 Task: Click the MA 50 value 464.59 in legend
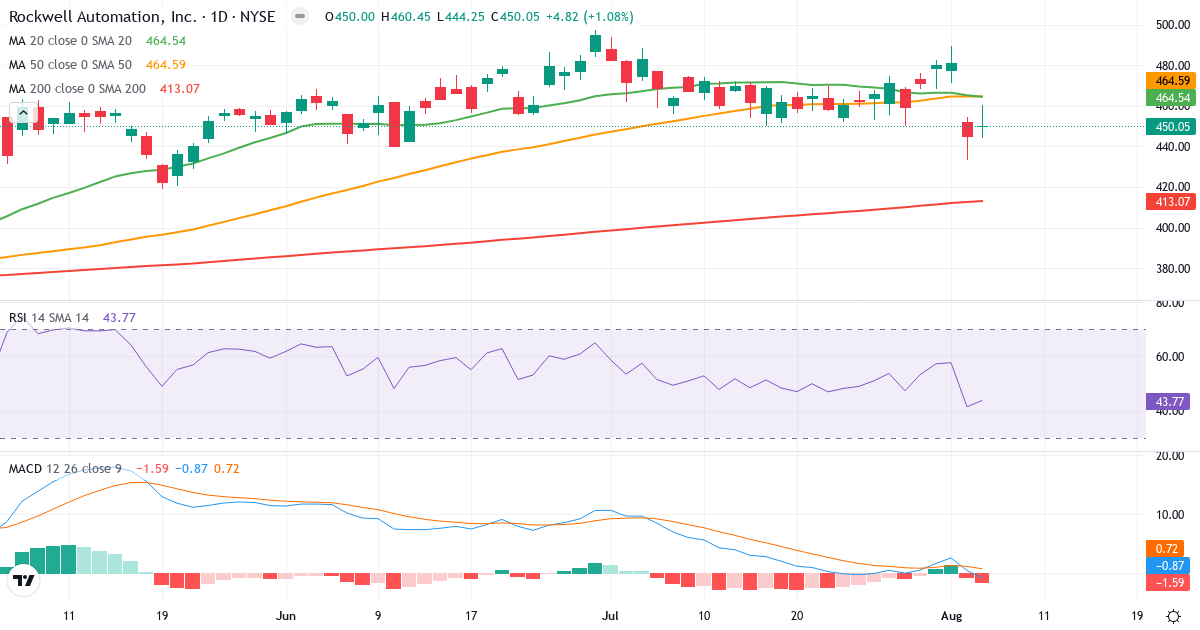(166, 65)
